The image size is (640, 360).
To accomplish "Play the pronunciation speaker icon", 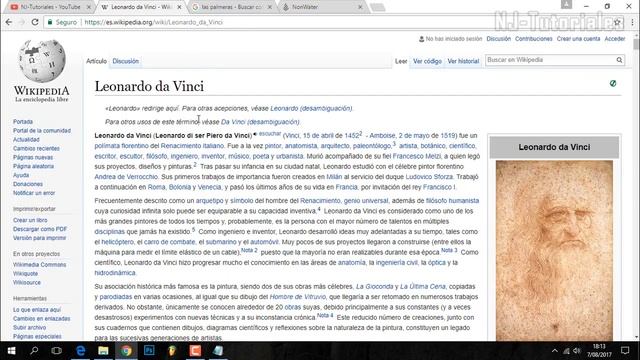I will (255, 133).
